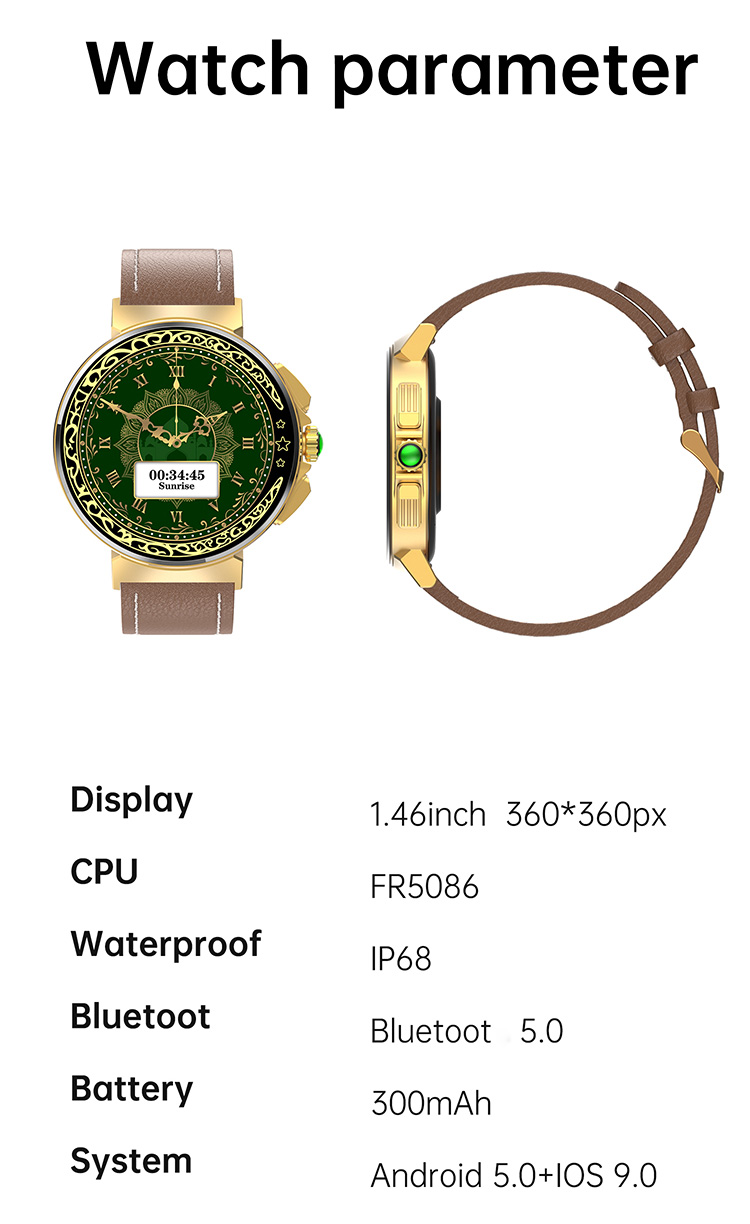Click the Bluetoot 5.0 value

click(467, 1031)
